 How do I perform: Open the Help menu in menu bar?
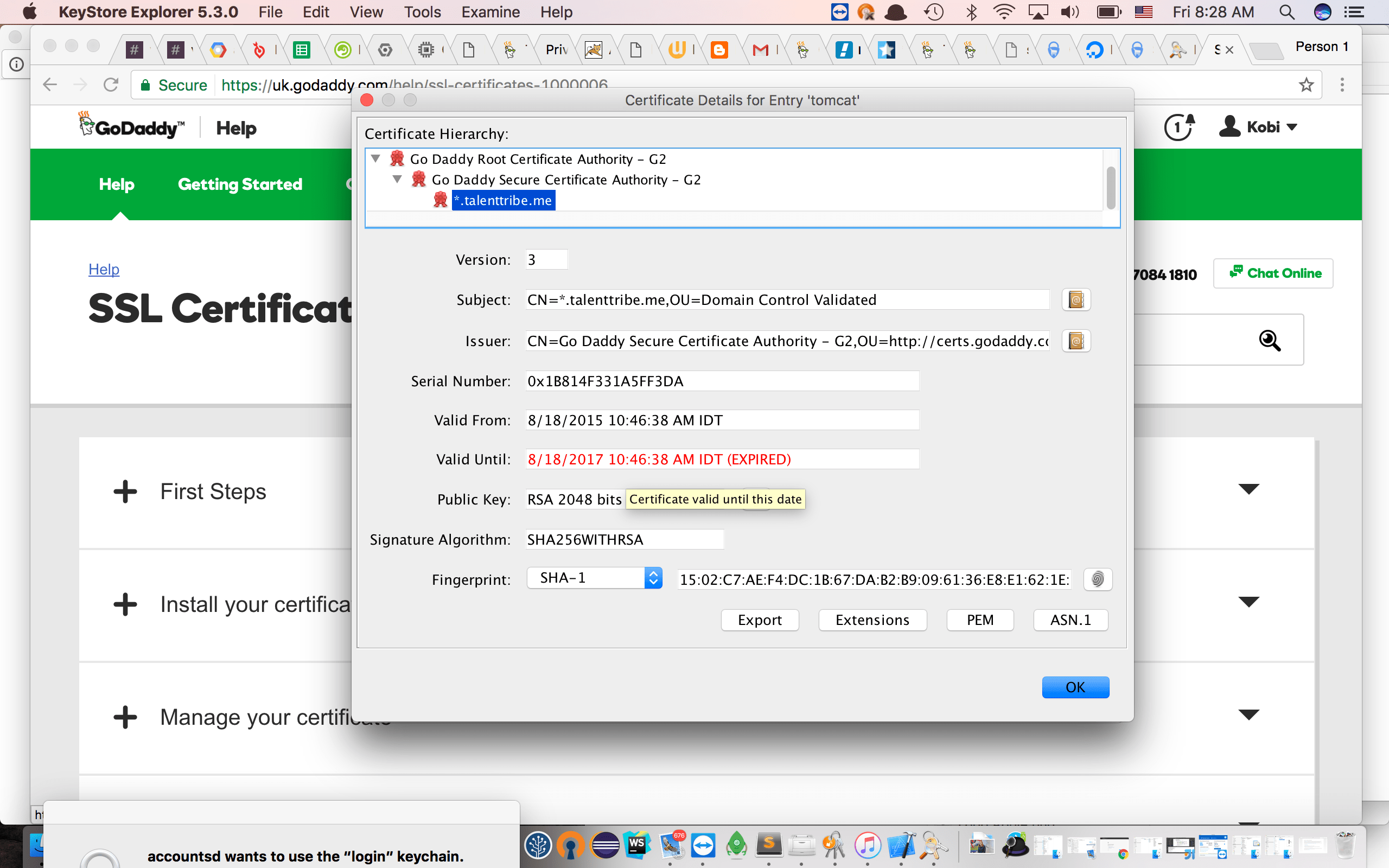[x=556, y=12]
